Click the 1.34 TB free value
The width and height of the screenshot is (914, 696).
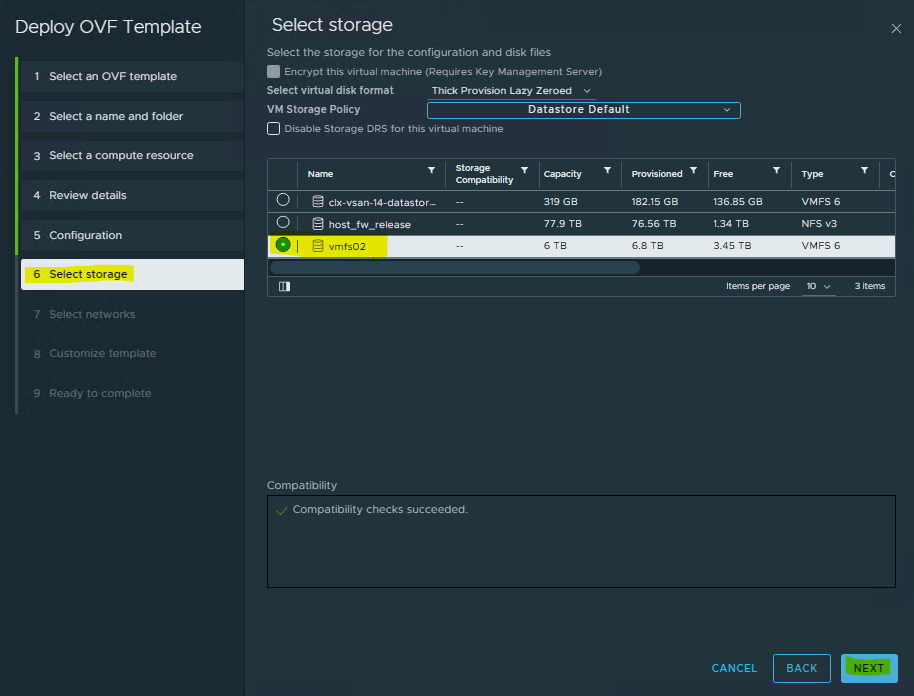731,224
